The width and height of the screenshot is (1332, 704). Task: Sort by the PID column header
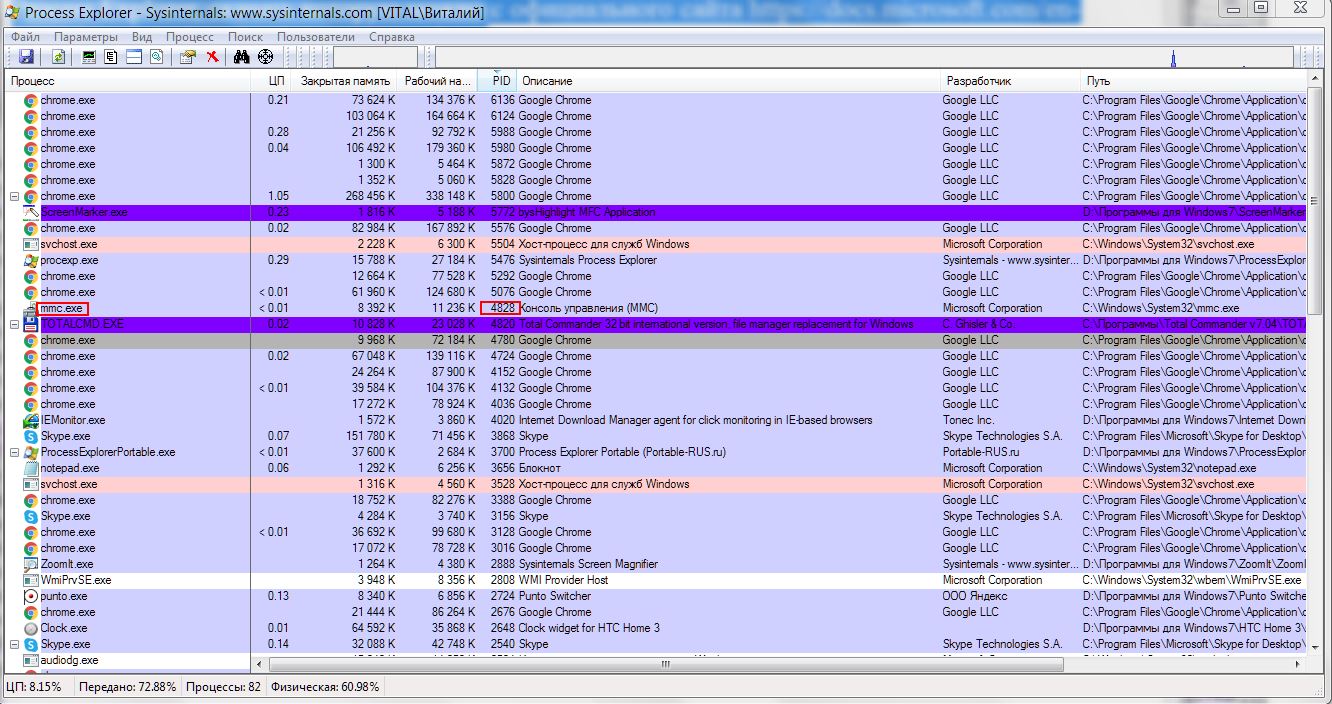pyautogui.click(x=497, y=80)
